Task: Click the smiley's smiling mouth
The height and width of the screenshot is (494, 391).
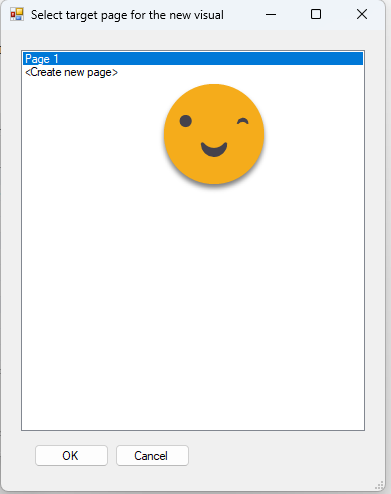Action: [214, 149]
